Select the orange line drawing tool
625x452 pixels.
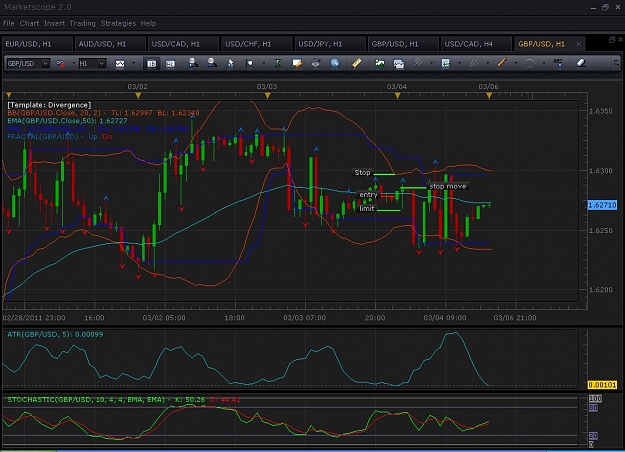502,63
